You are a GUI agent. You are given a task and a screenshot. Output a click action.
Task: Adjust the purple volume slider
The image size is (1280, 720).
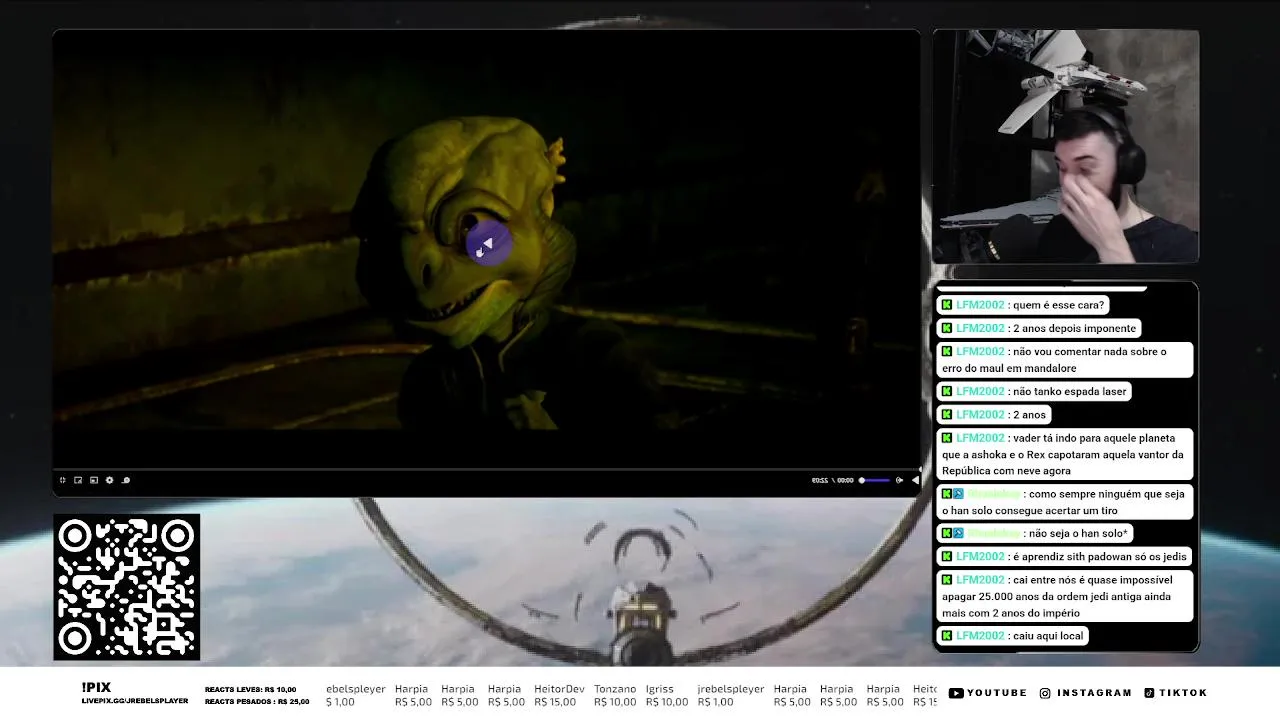(x=875, y=480)
